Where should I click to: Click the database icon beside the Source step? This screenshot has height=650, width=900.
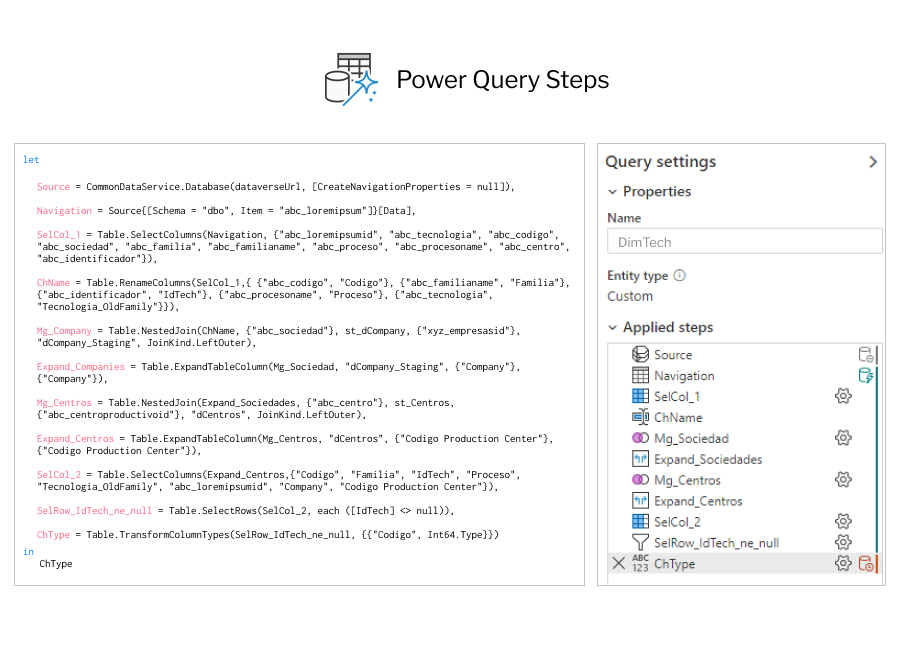coord(640,355)
